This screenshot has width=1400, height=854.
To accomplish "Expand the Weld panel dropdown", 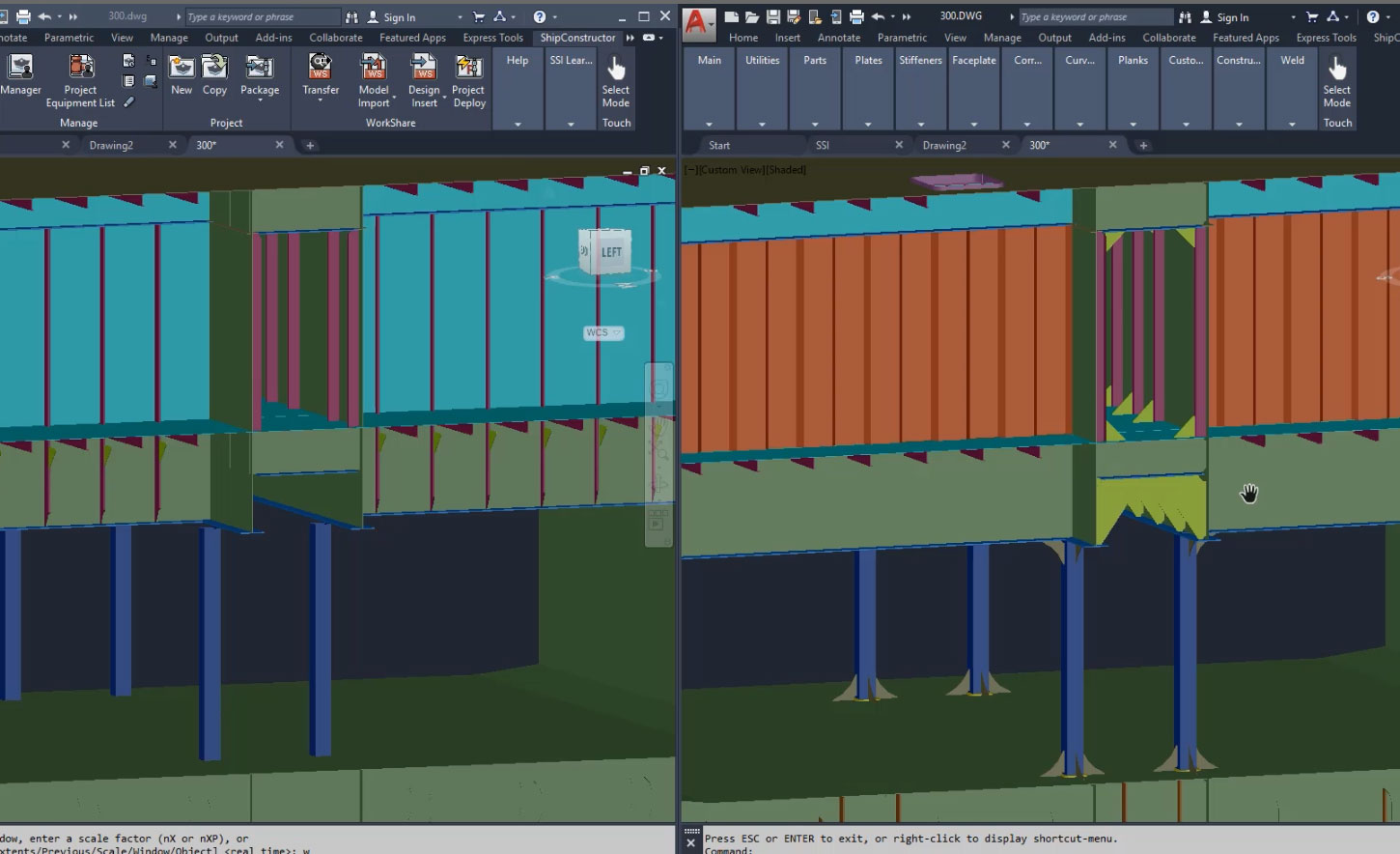I will [1292, 123].
